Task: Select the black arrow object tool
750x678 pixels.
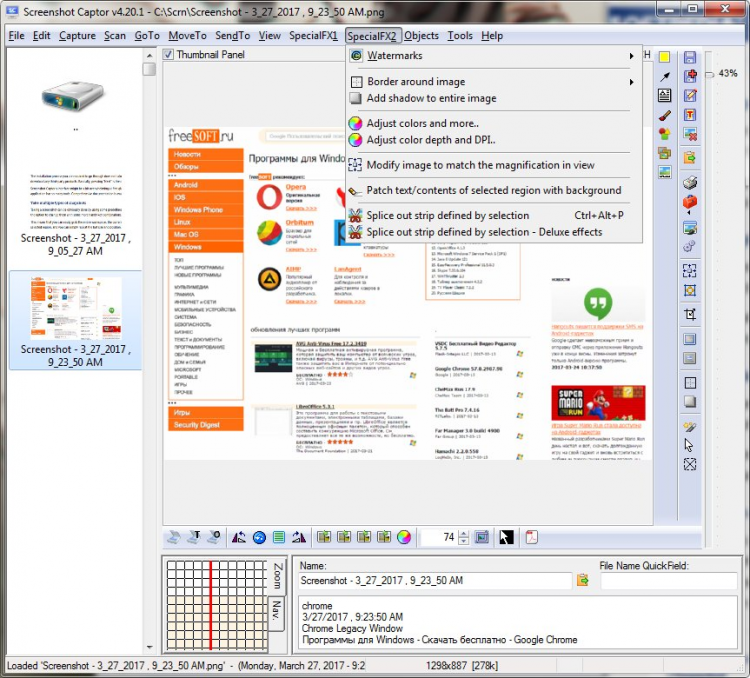Action: pos(664,77)
